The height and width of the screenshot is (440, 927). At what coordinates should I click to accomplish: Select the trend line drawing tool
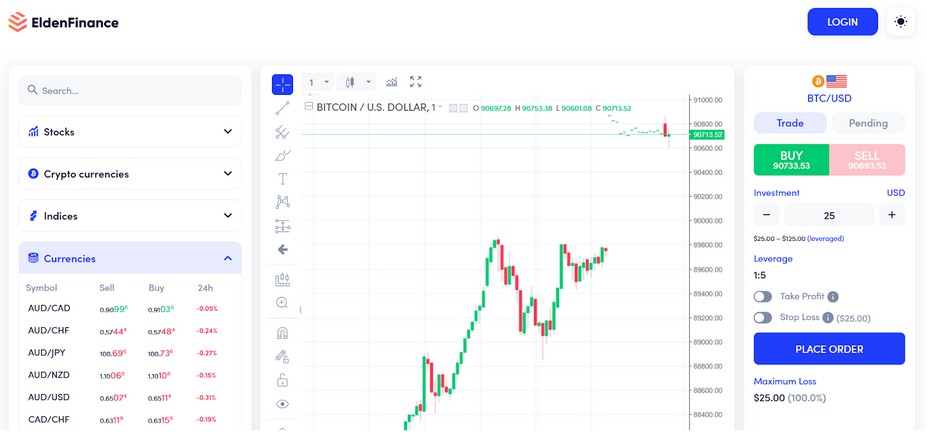point(283,108)
